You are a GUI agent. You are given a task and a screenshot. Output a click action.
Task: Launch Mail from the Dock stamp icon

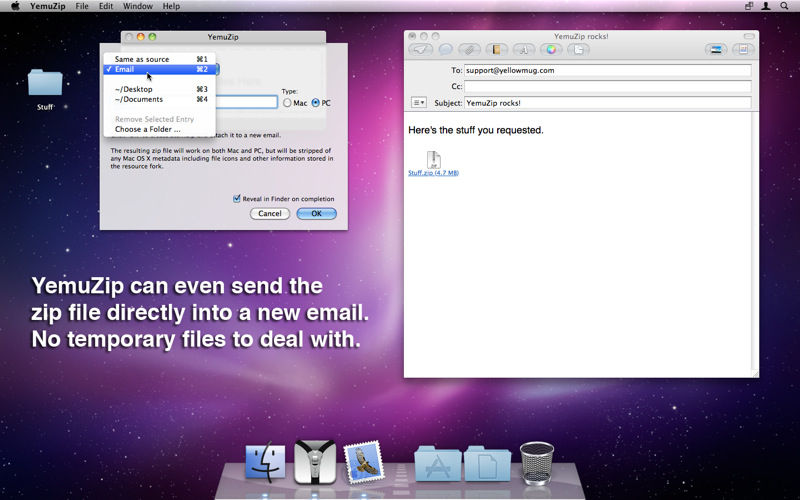coord(364,463)
